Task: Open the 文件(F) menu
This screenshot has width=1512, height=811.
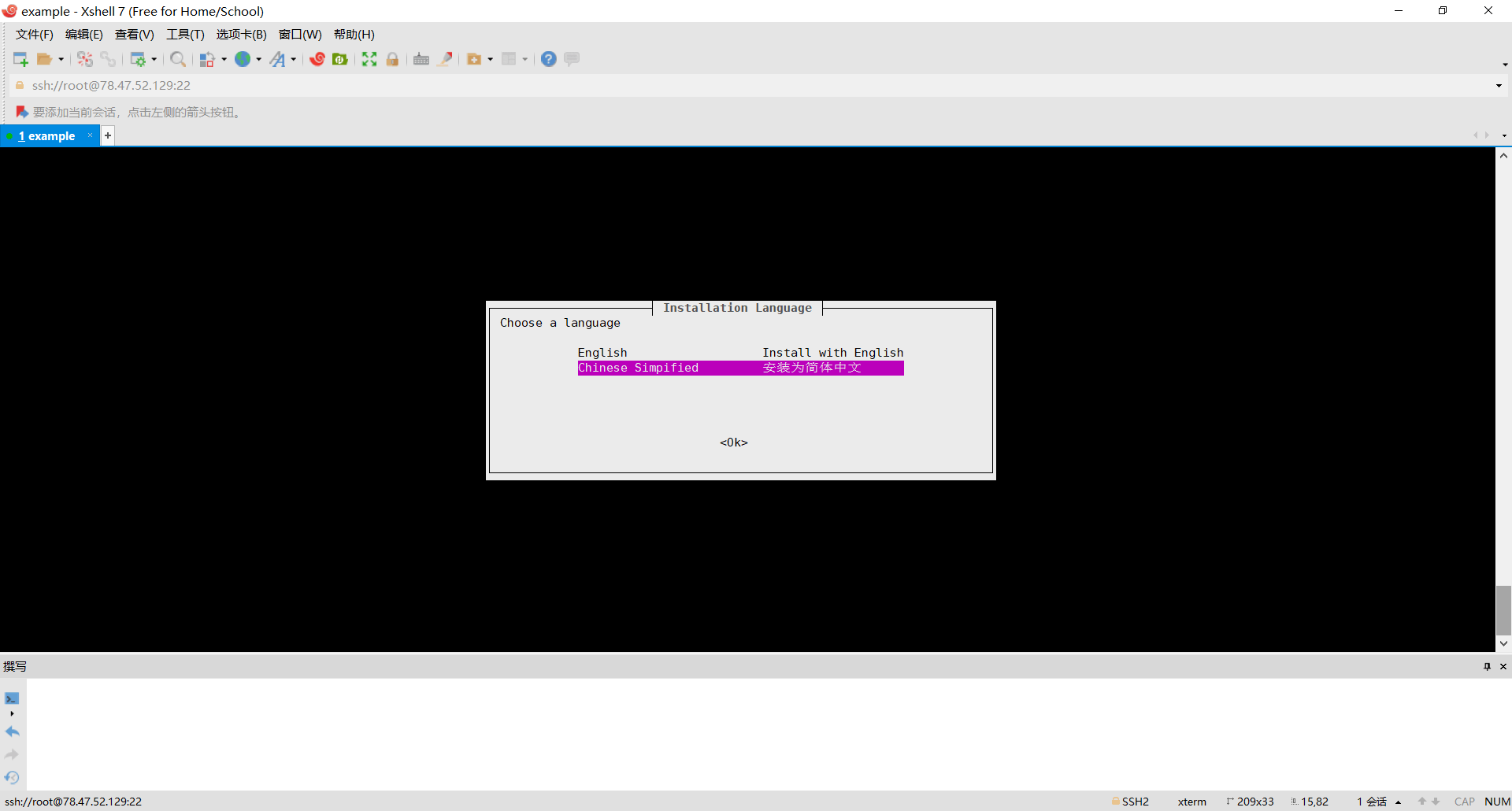Action: (x=35, y=35)
